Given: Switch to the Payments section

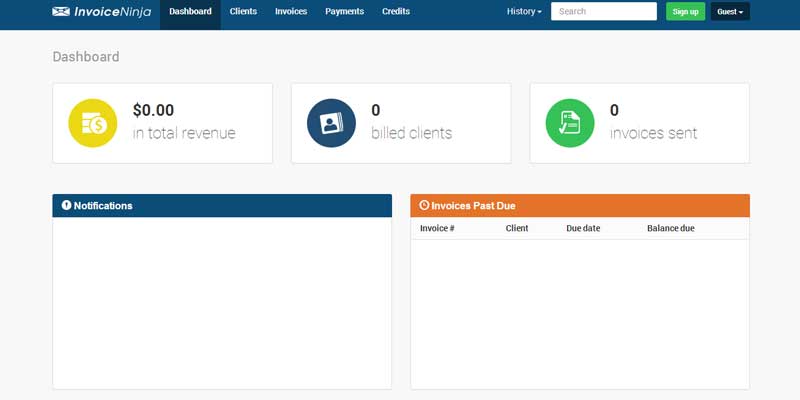Looking at the screenshot, I should pyautogui.click(x=344, y=12).
